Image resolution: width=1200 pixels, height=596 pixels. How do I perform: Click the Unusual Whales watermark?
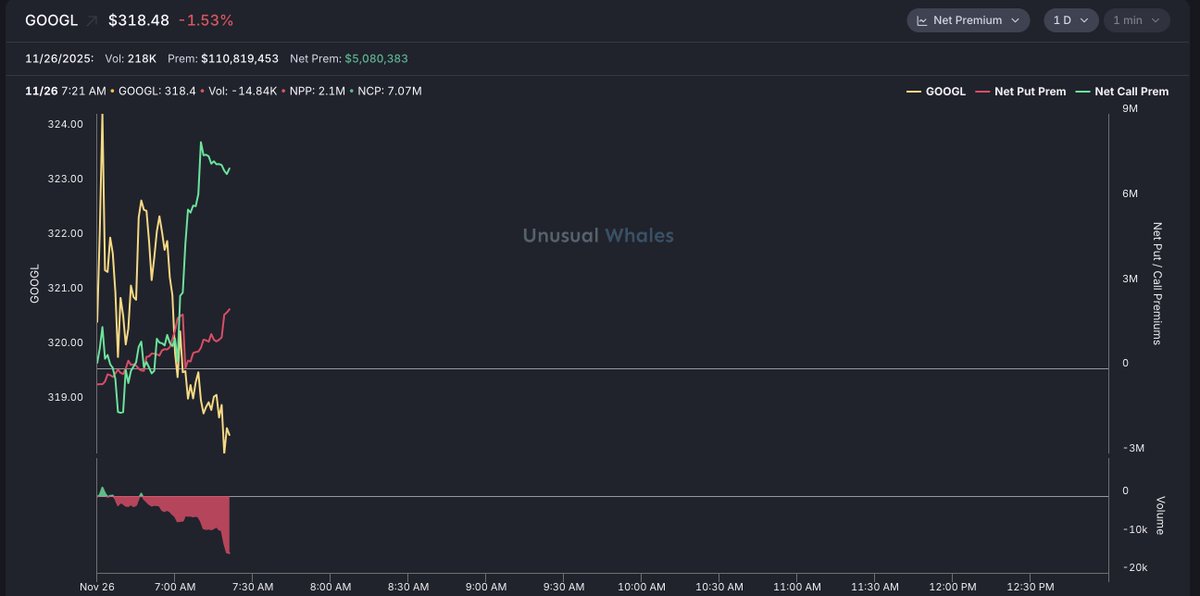[x=598, y=236]
